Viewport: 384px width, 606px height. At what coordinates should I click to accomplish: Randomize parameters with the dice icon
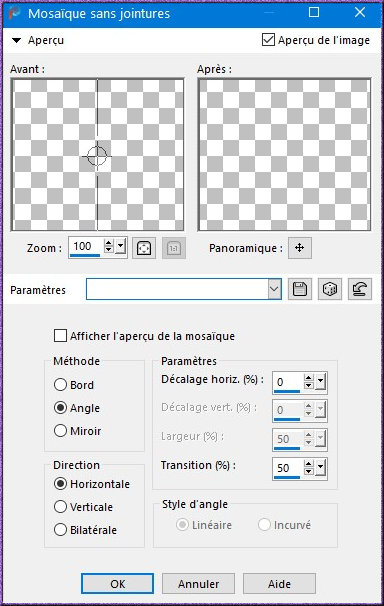[x=330, y=289]
